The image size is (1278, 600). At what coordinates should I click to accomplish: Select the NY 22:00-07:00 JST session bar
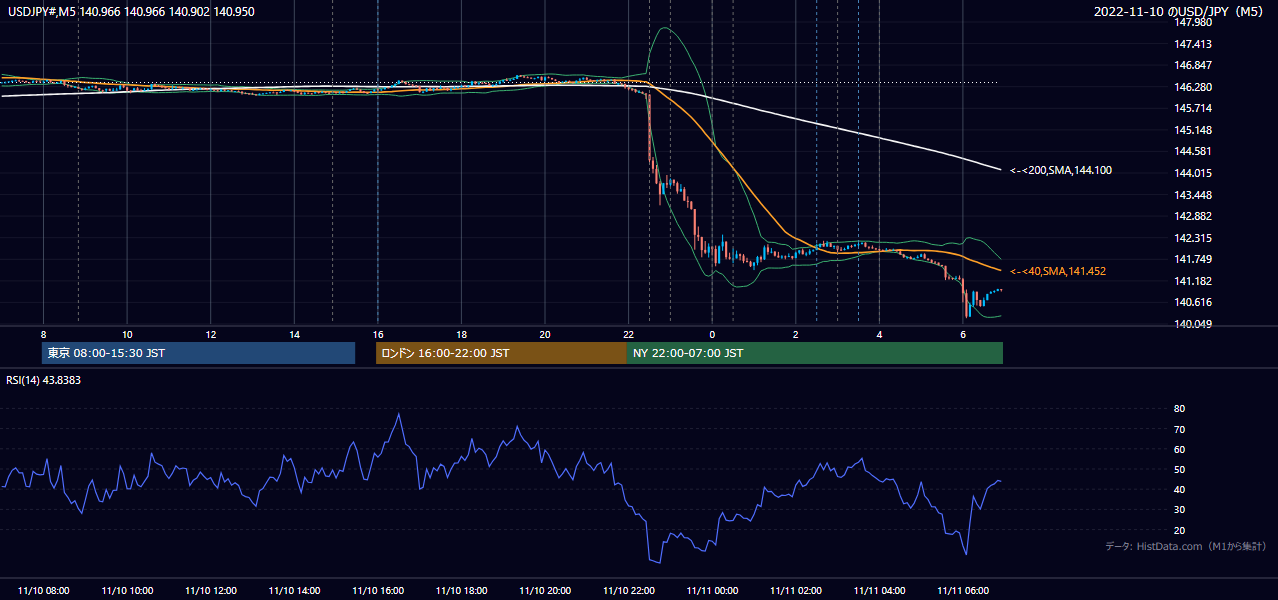(x=815, y=353)
